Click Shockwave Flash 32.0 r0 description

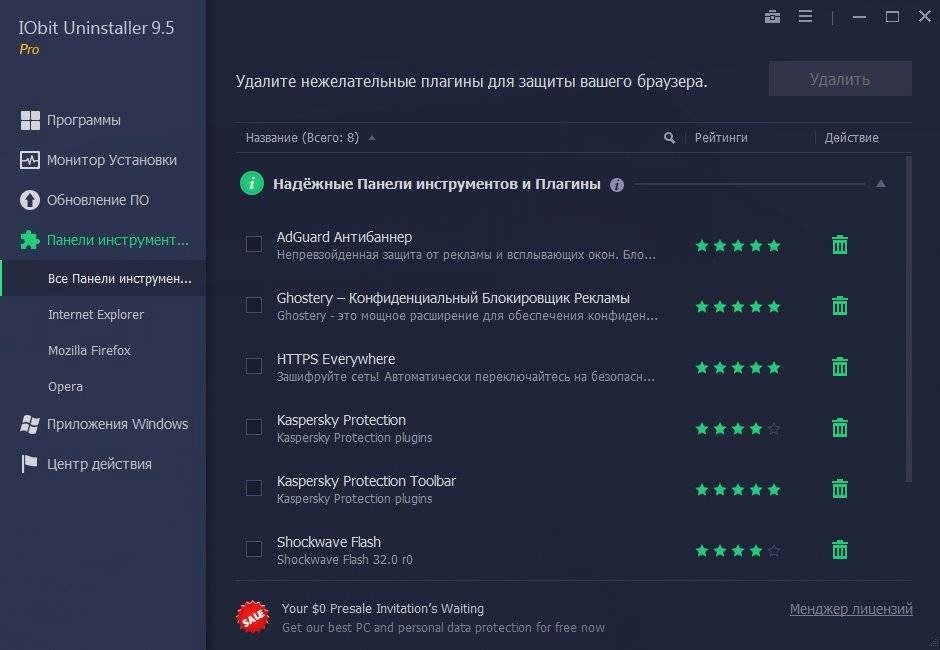tap(345, 559)
